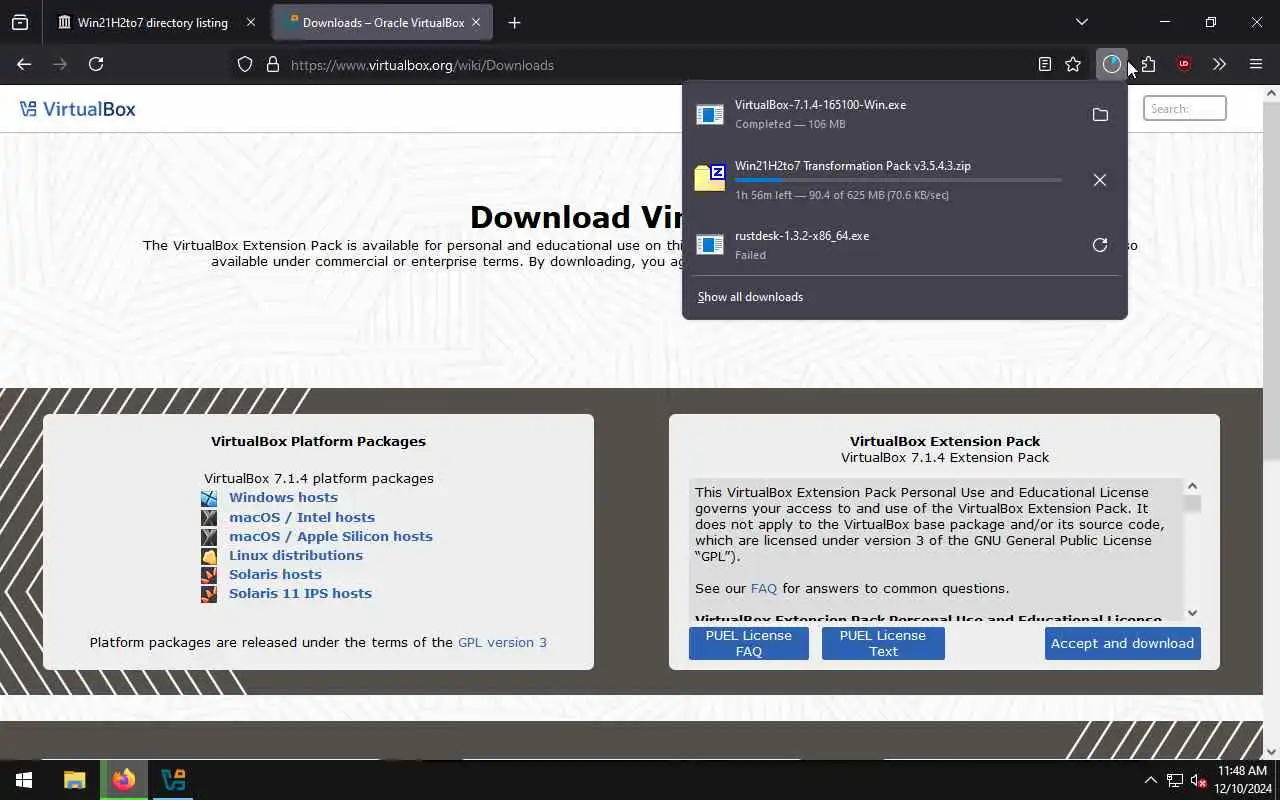Image resolution: width=1280 pixels, height=800 pixels.
Task: Reload the current page
Action: tap(96, 65)
